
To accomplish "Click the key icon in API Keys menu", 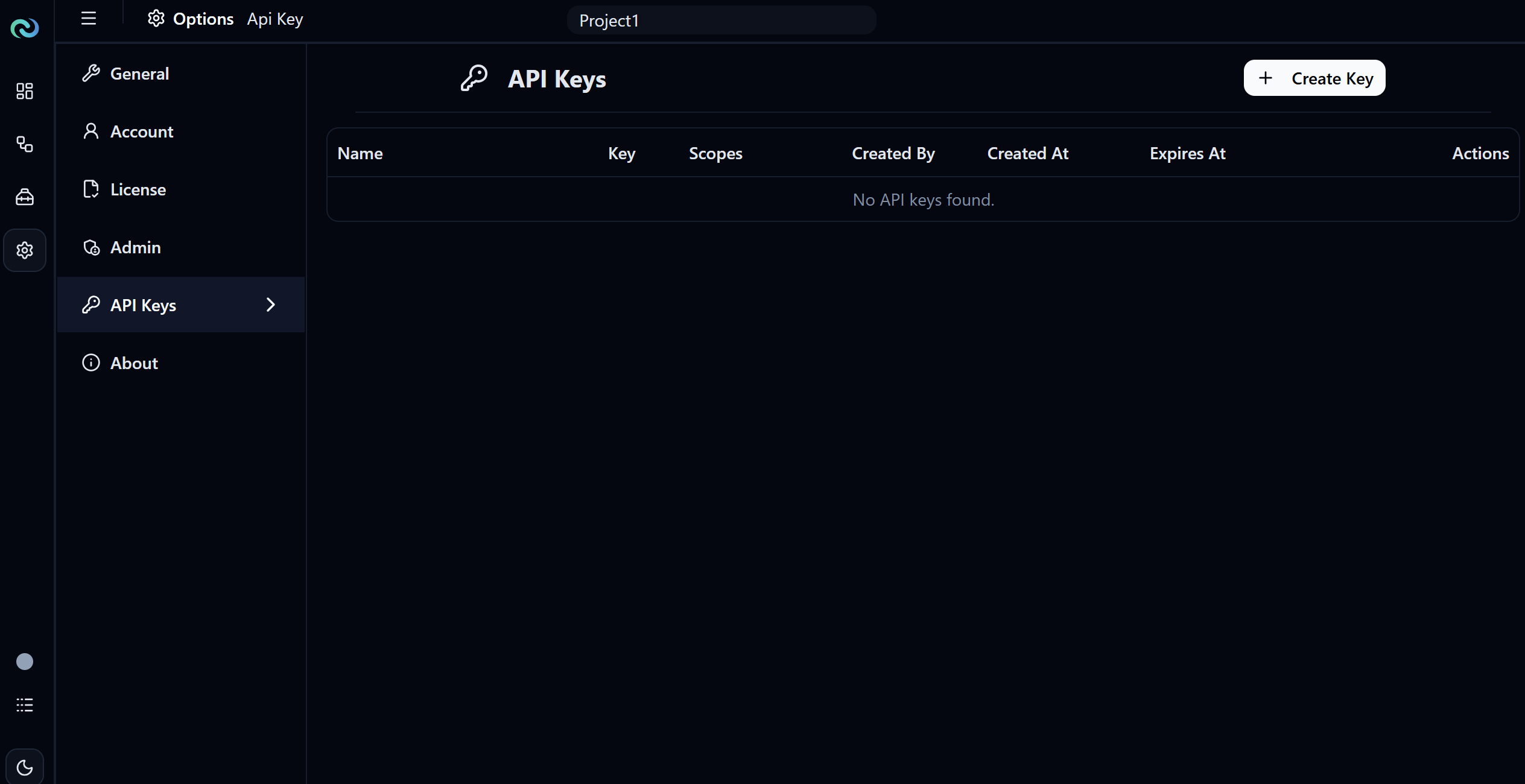I will tap(91, 305).
